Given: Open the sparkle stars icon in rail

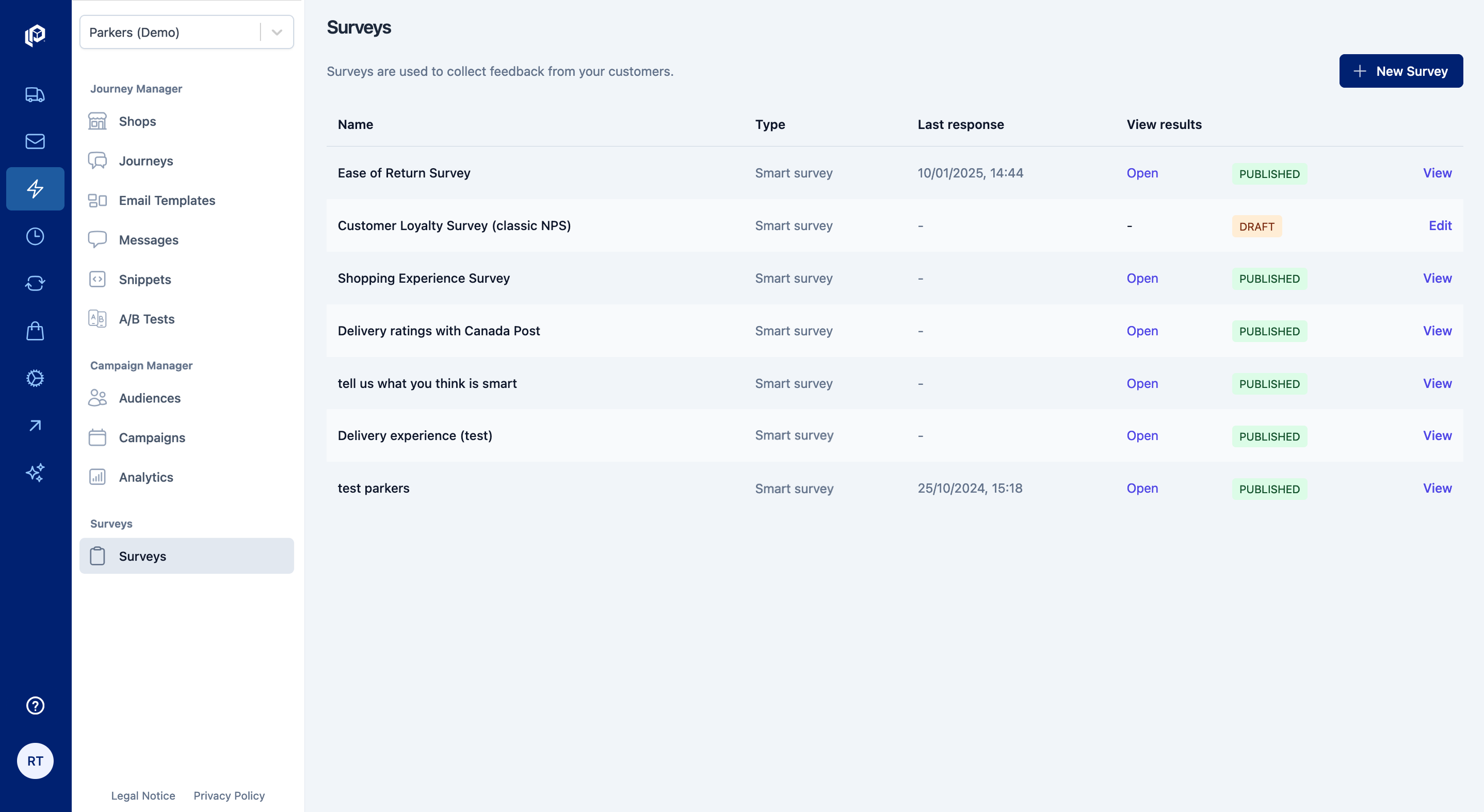Looking at the screenshot, I should click(x=35, y=472).
